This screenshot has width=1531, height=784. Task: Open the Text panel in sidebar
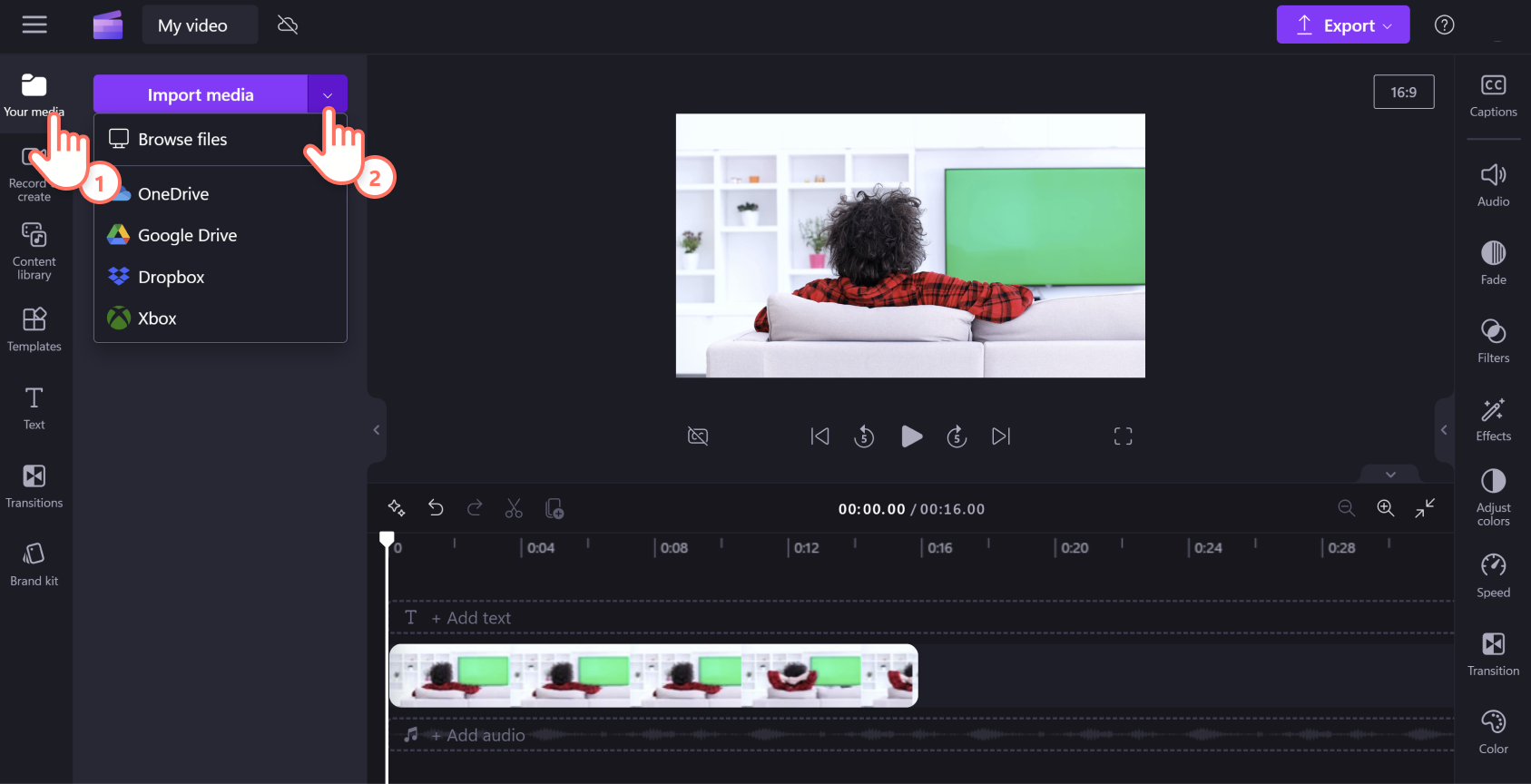click(34, 408)
